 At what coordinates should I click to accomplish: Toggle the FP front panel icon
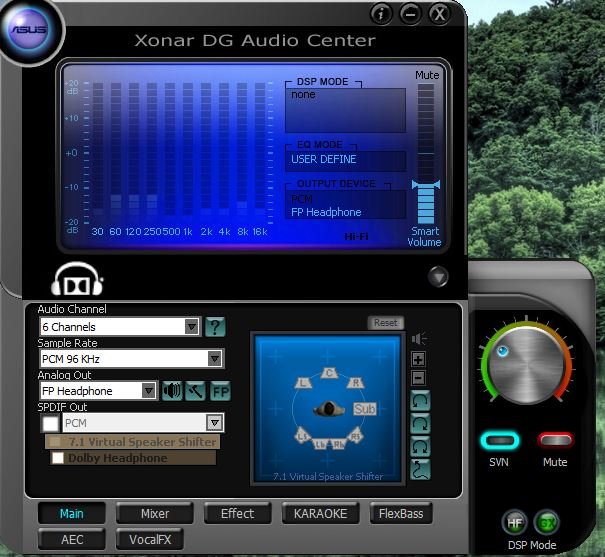tap(220, 392)
